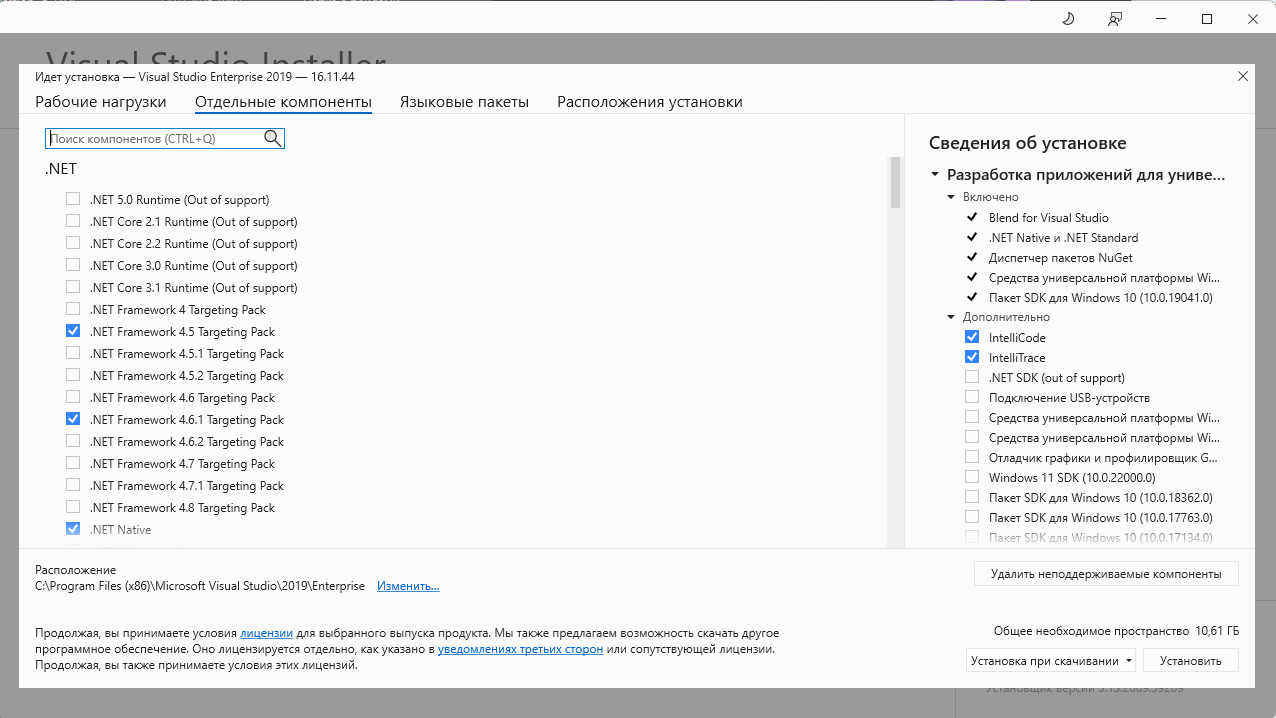The width and height of the screenshot is (1276, 718).
Task: Collapse Разработка приложений для универсальной workload section
Action: click(x=934, y=174)
